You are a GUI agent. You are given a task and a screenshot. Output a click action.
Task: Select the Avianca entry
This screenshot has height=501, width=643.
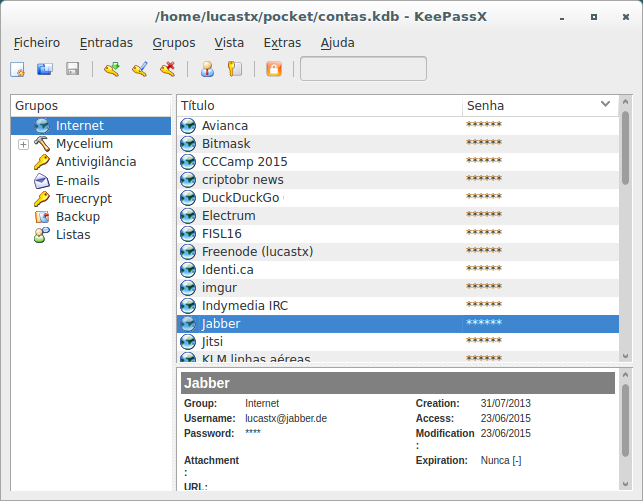398,125
